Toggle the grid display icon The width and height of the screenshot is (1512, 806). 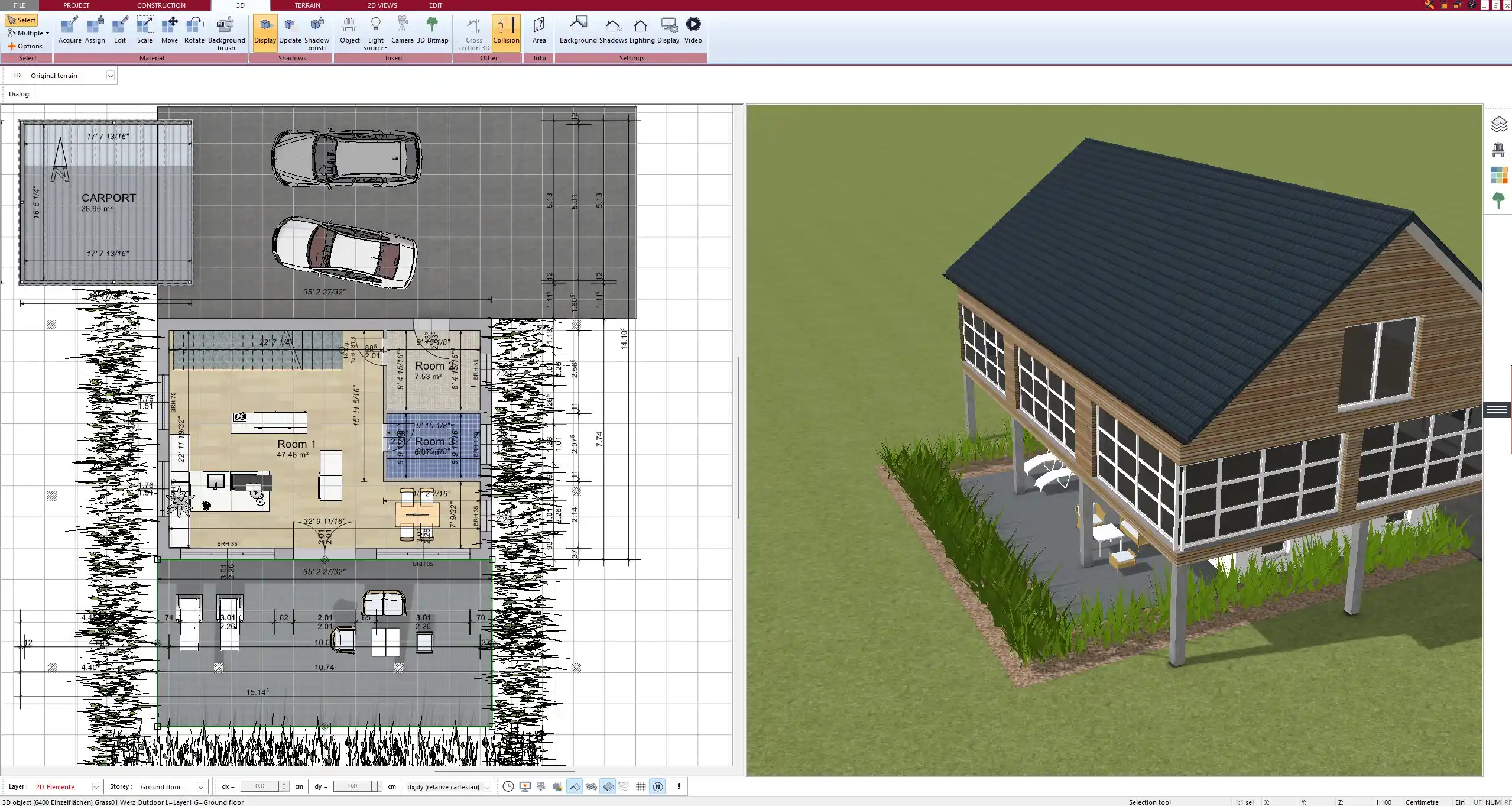point(641,786)
